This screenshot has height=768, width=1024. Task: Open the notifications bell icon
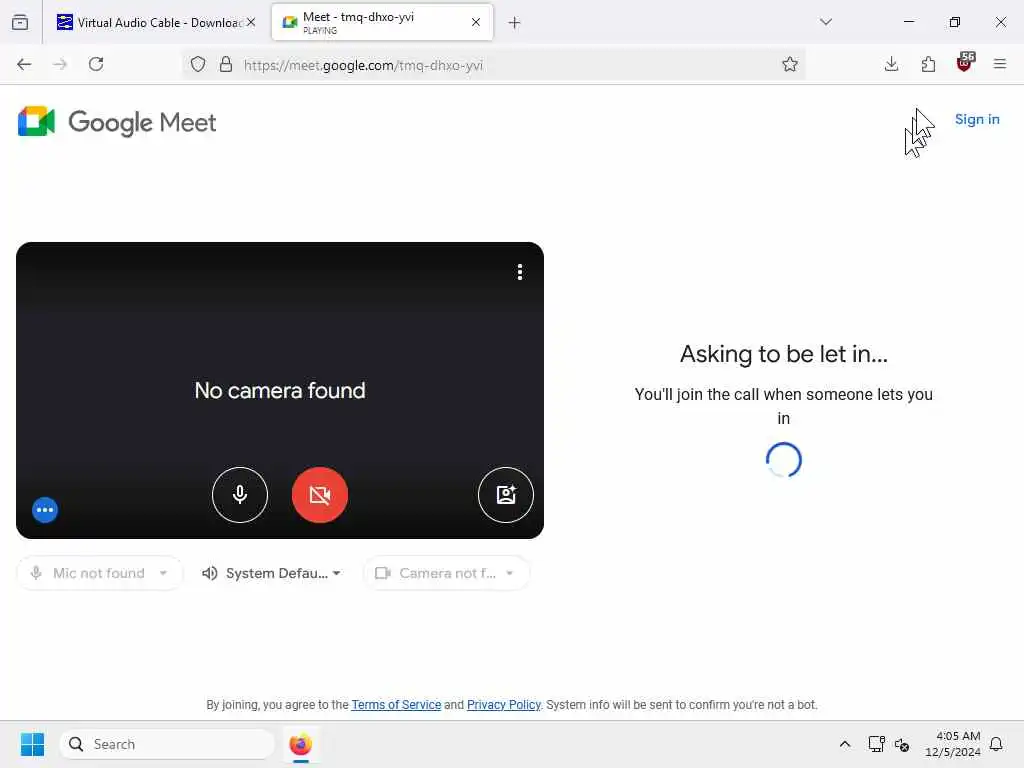click(996, 744)
